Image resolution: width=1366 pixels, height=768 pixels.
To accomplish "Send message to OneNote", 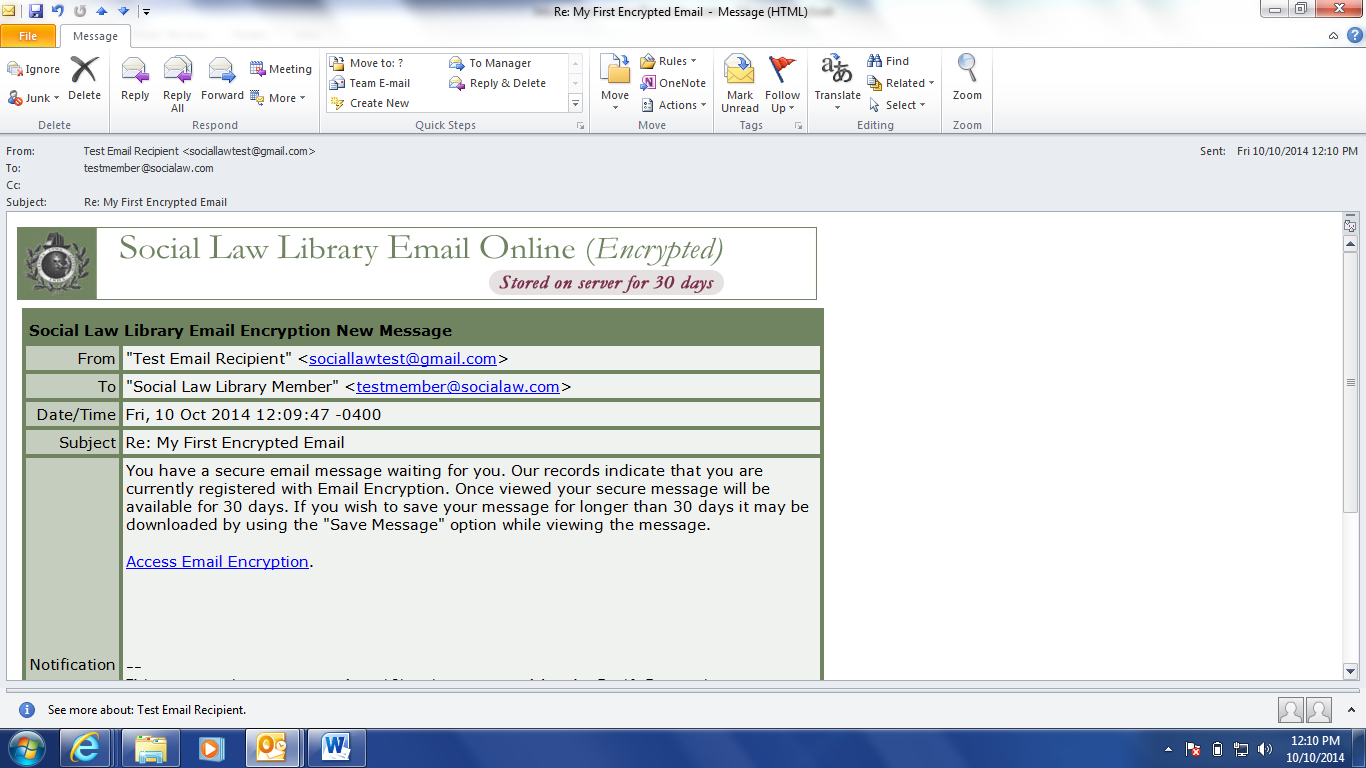I will [673, 83].
